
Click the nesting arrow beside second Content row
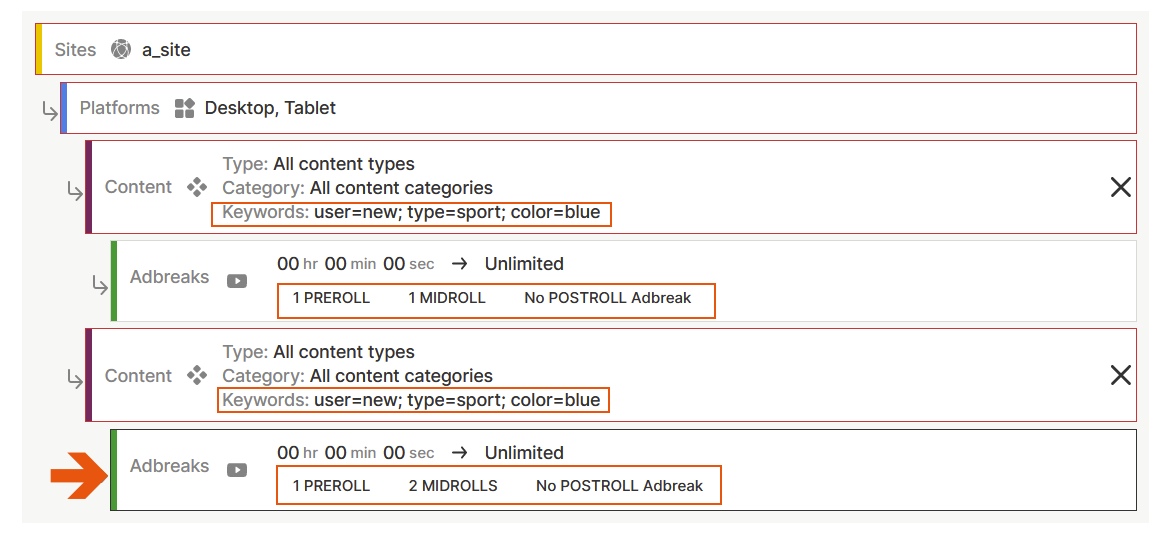pyautogui.click(x=74, y=379)
